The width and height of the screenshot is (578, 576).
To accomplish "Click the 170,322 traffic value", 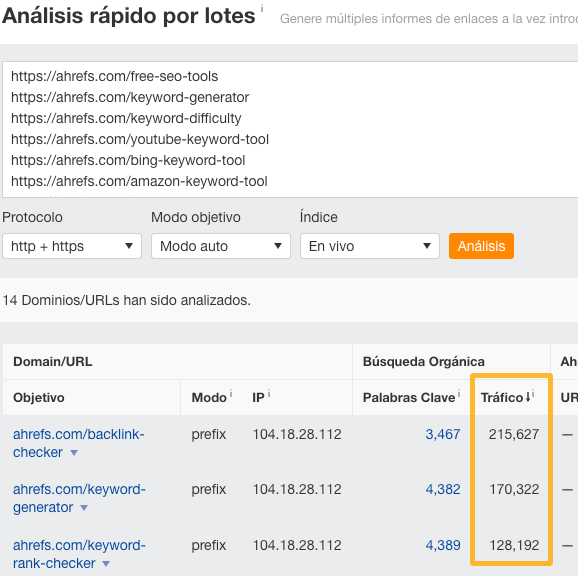I will [x=514, y=489].
